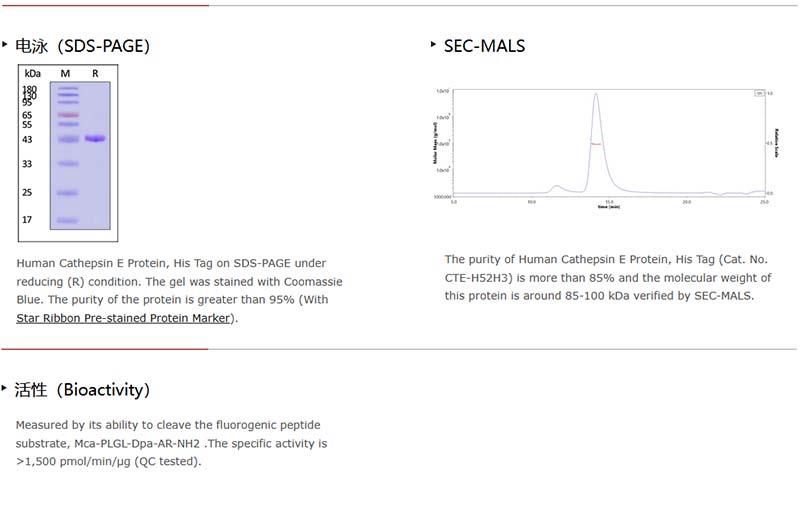Click the kDa label on the gel
This screenshot has height=507, width=800.
click(x=33, y=74)
